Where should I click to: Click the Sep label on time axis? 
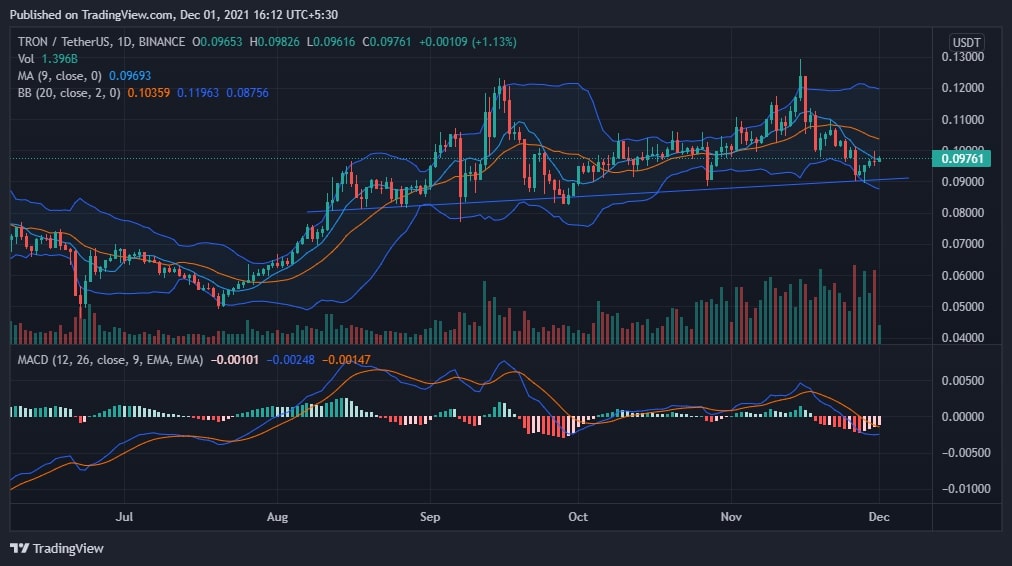[430, 517]
